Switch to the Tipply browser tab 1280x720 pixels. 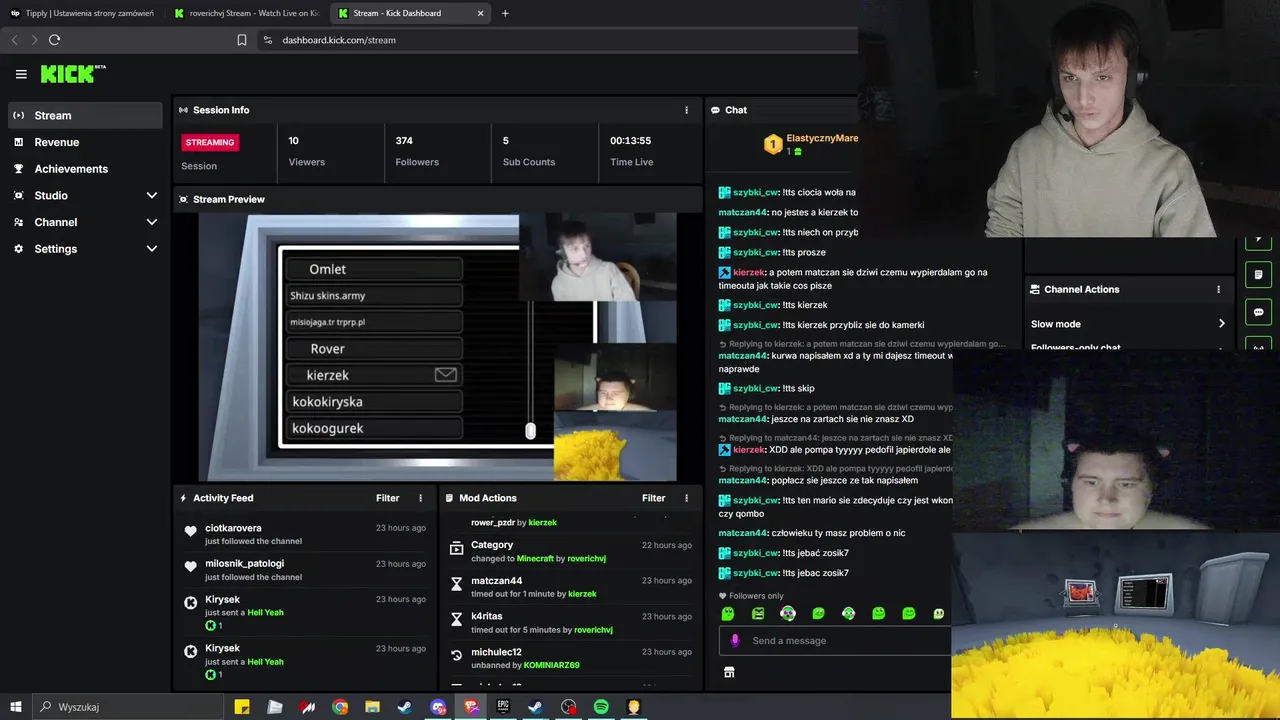tap(82, 13)
